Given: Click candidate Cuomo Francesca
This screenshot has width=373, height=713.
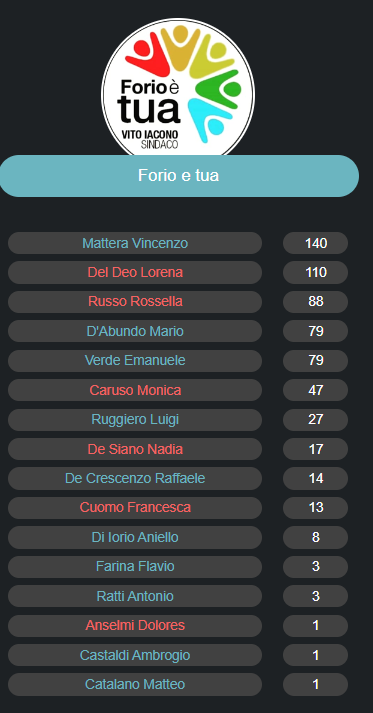Looking at the screenshot, I should pyautogui.click(x=135, y=508).
